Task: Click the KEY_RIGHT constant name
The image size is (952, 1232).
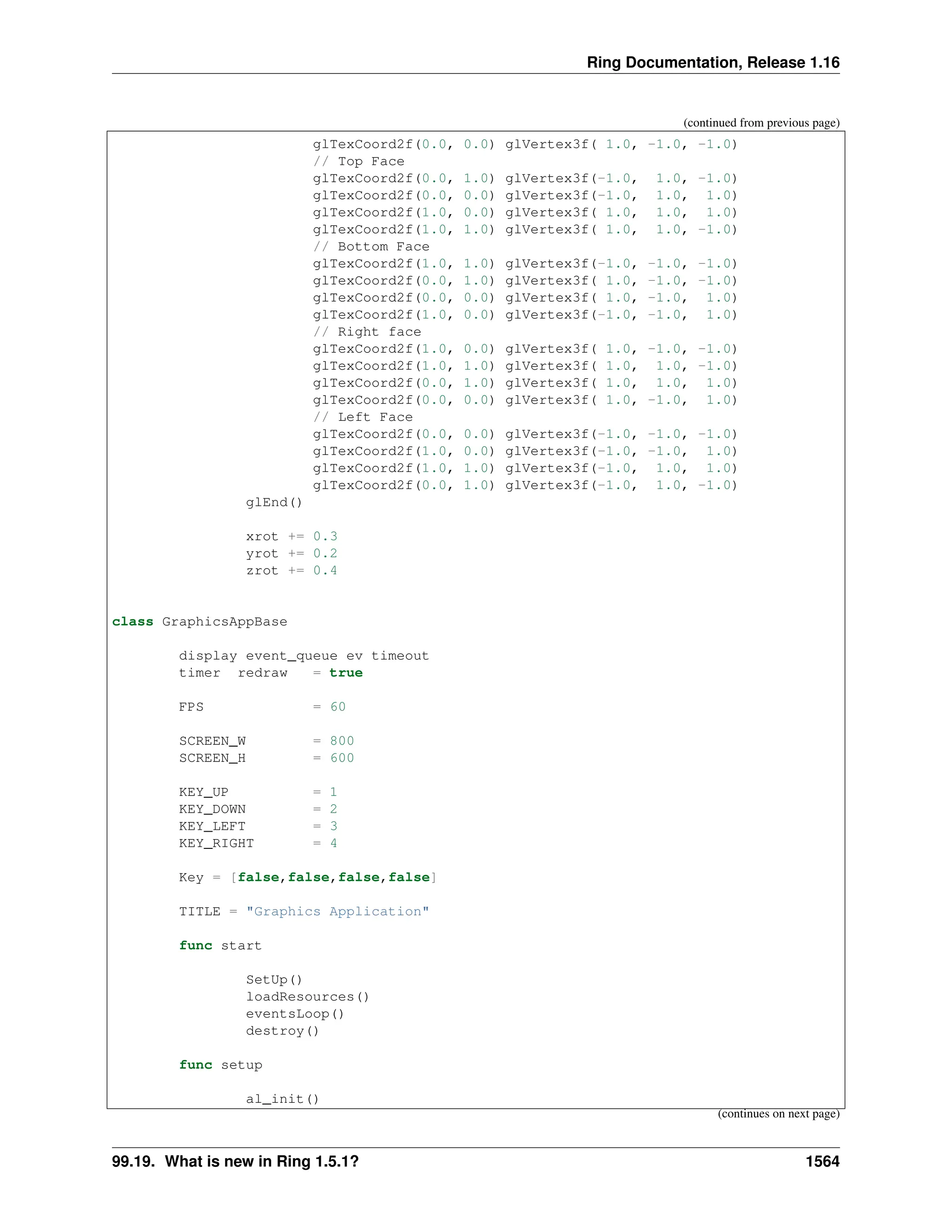Action: click(216, 843)
